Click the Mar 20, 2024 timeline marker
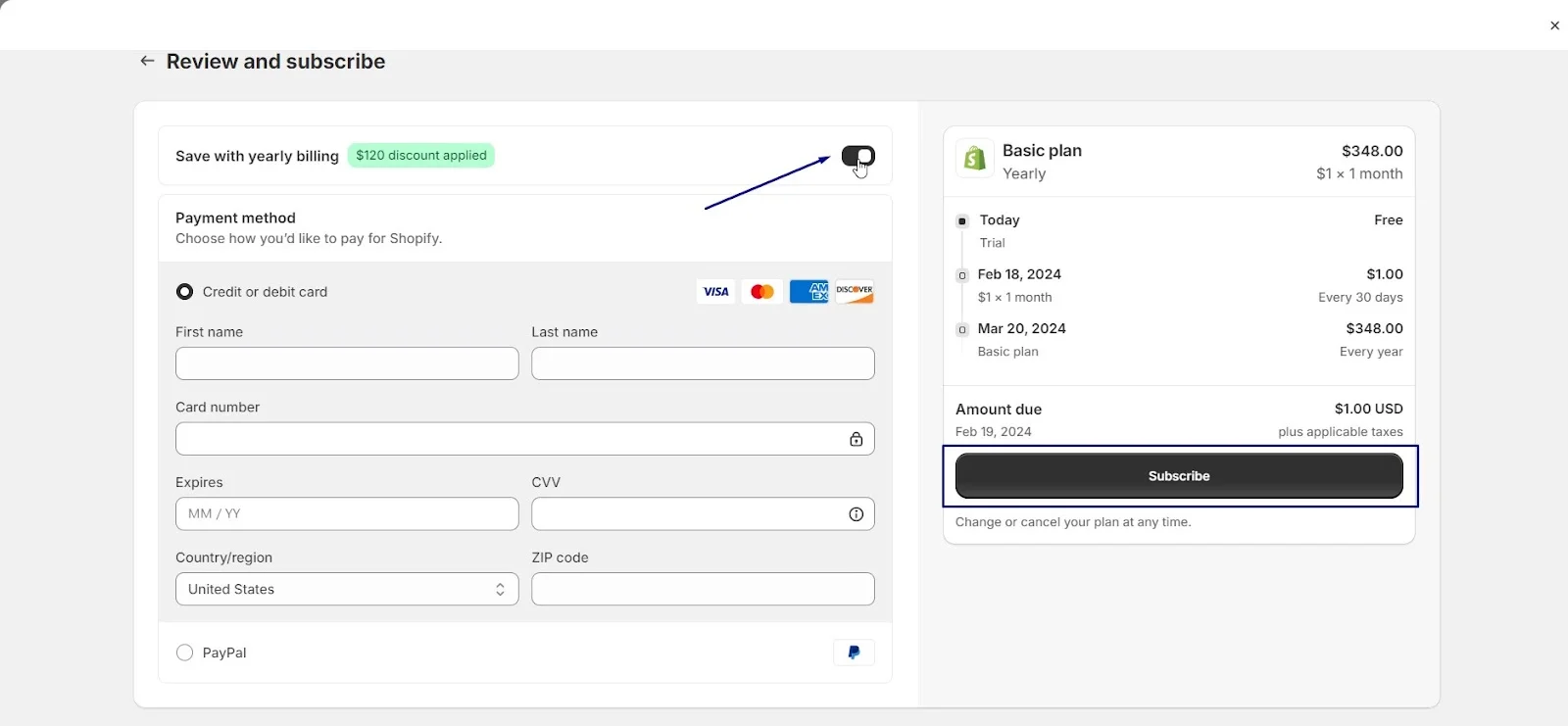Image resolution: width=1568 pixels, height=726 pixels. click(962, 329)
